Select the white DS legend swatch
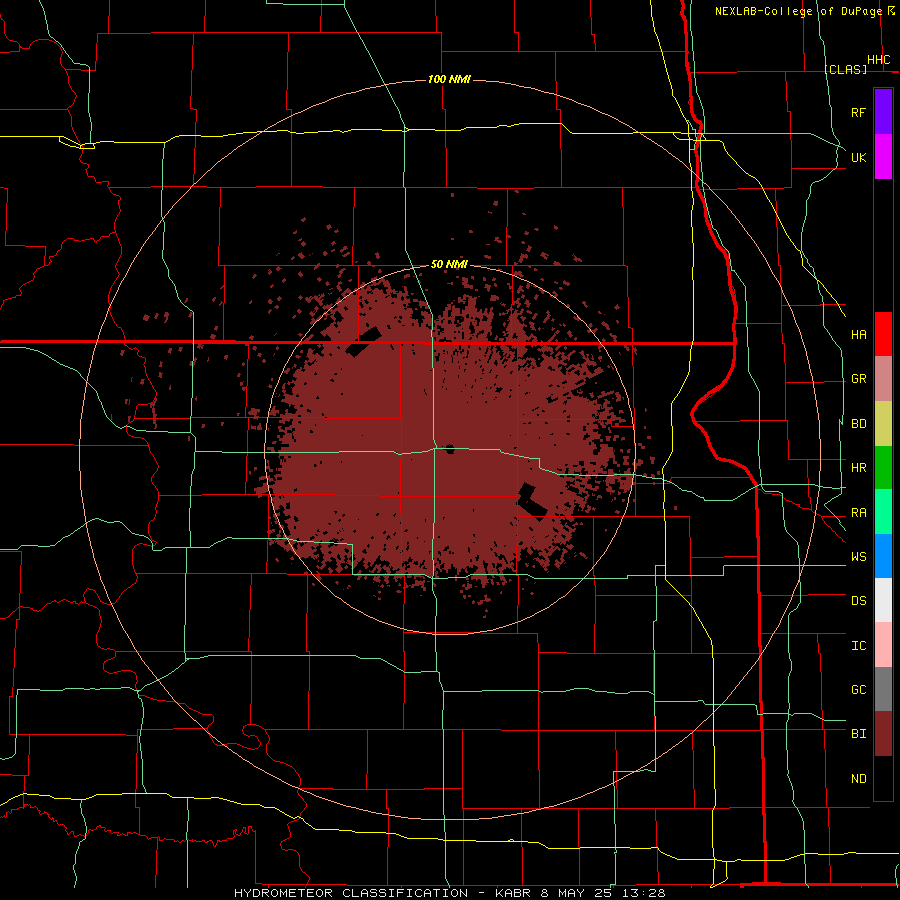Image resolution: width=900 pixels, height=900 pixels. click(x=883, y=600)
